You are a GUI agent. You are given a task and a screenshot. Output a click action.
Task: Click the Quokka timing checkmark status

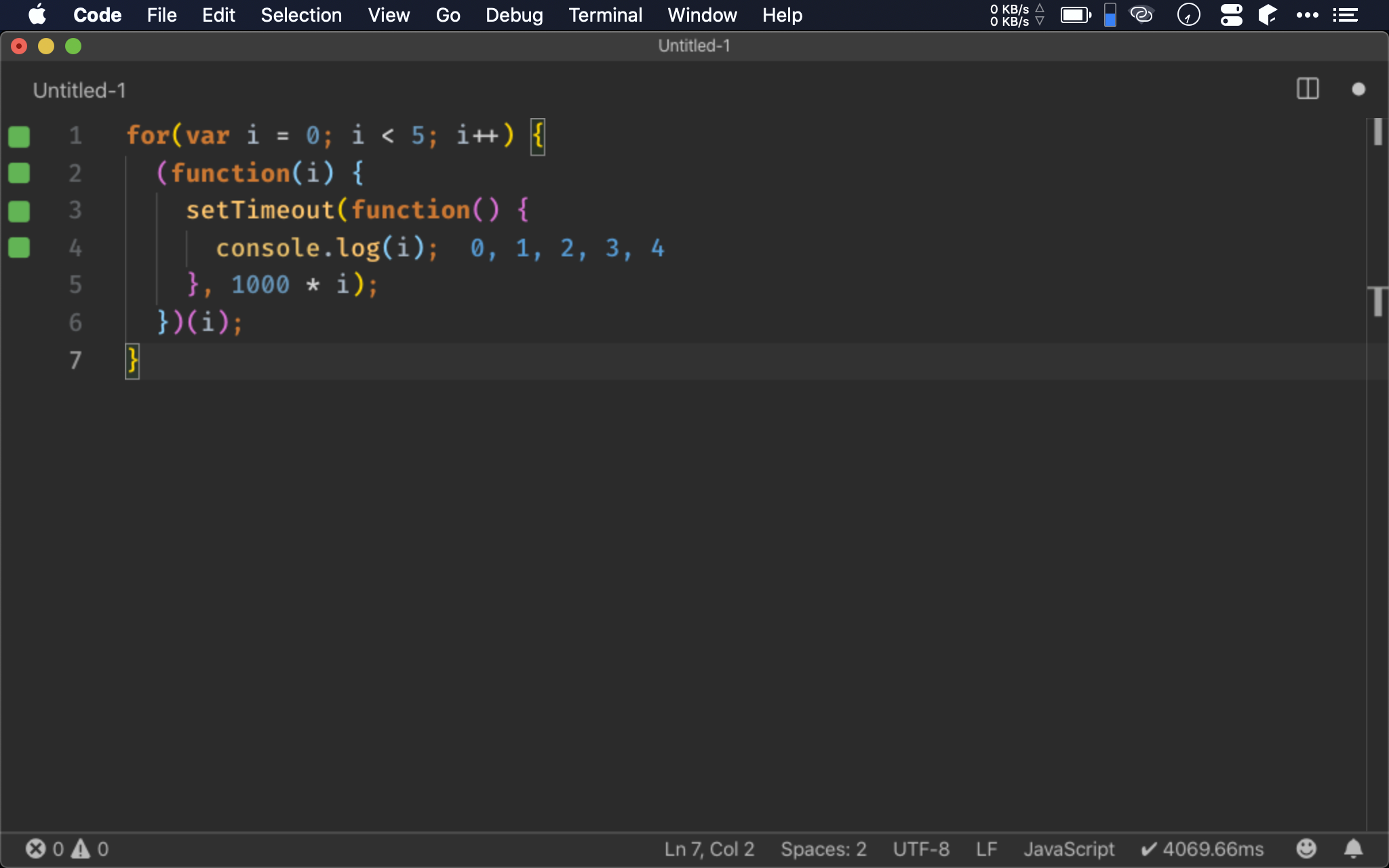(1202, 849)
